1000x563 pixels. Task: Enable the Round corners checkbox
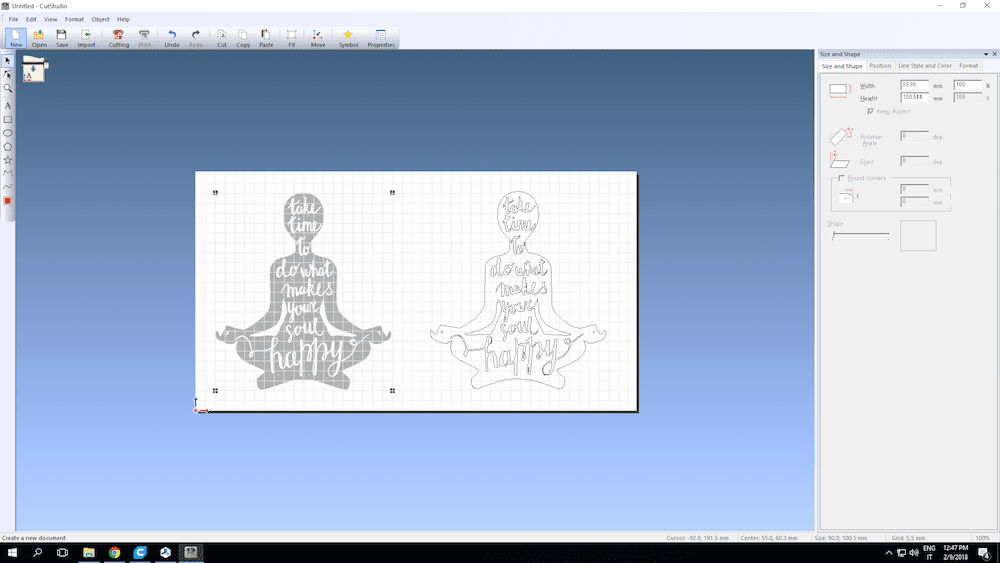coord(841,178)
